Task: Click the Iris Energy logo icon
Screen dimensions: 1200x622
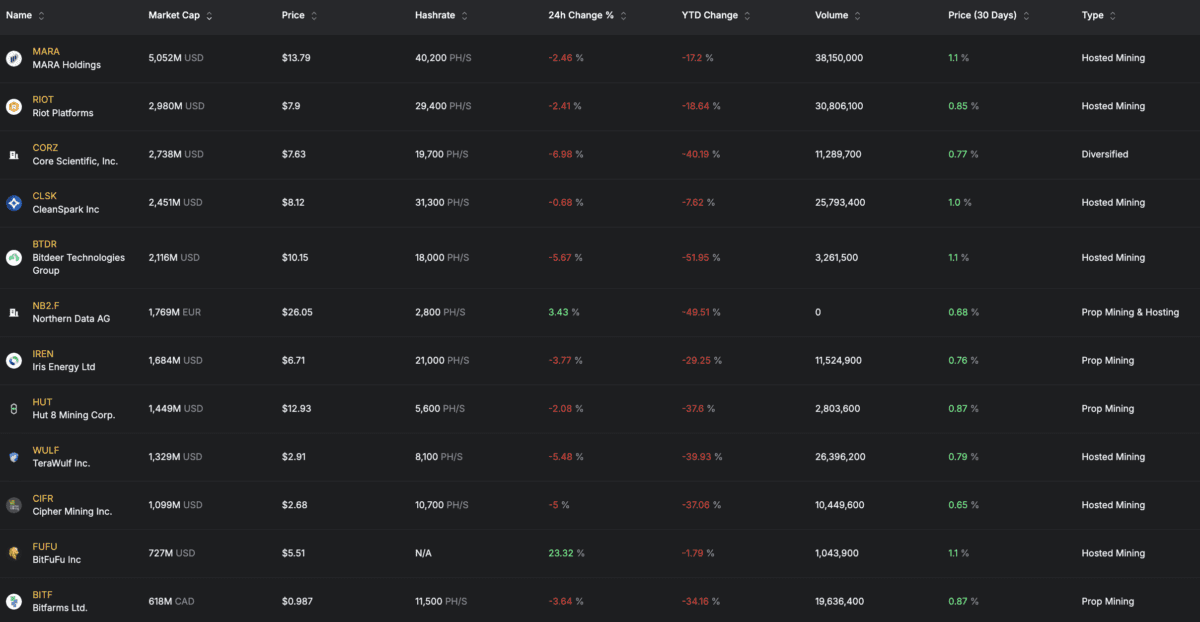Action: (14, 360)
